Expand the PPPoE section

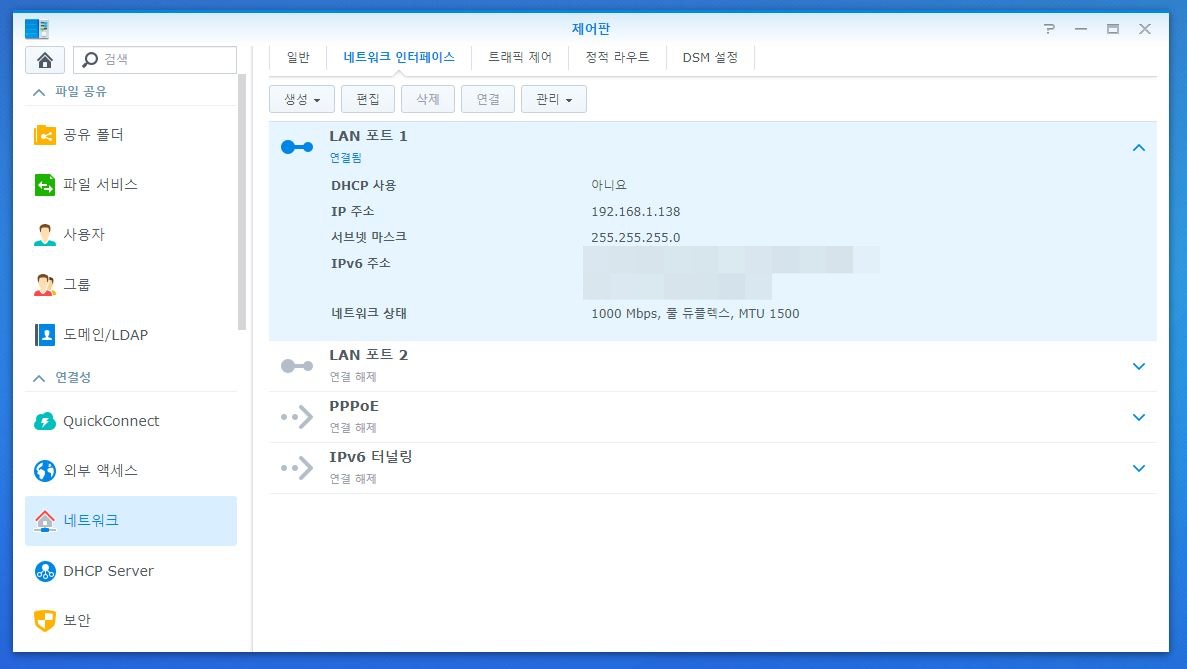(x=1138, y=417)
